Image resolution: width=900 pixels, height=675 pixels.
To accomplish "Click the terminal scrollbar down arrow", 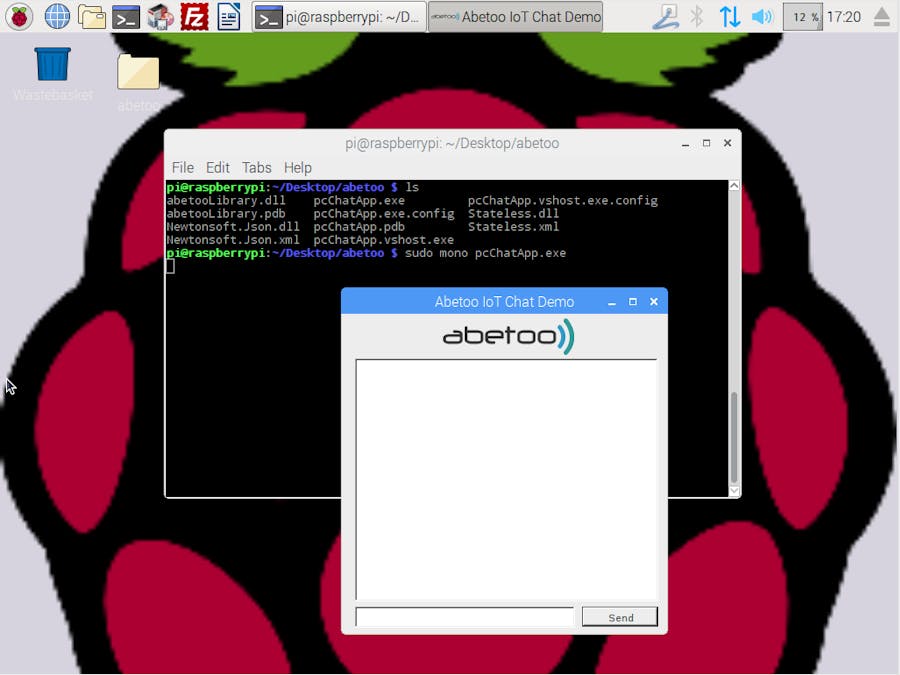I will pos(733,492).
